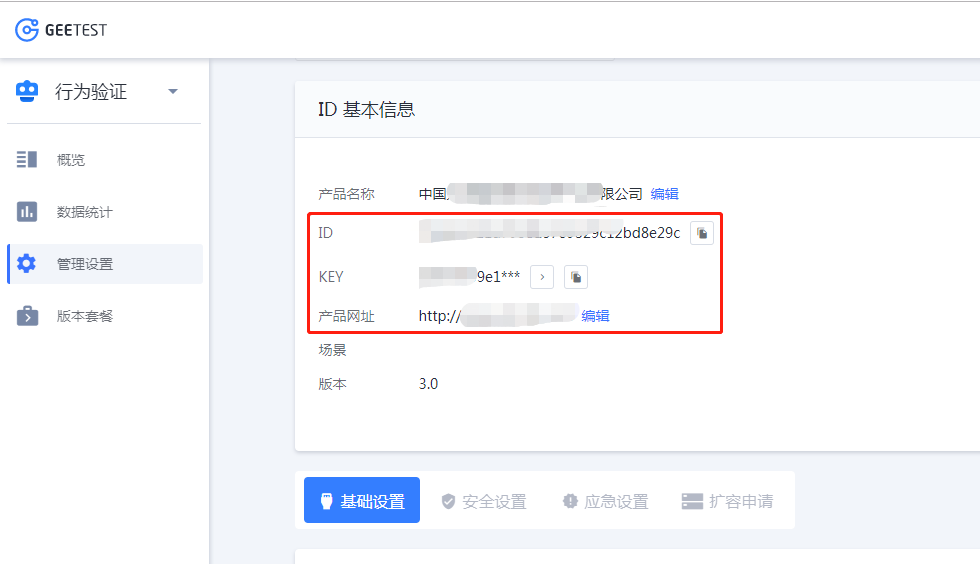
Task: Click the 版本套餐 briefcase icon
Action: point(27,316)
